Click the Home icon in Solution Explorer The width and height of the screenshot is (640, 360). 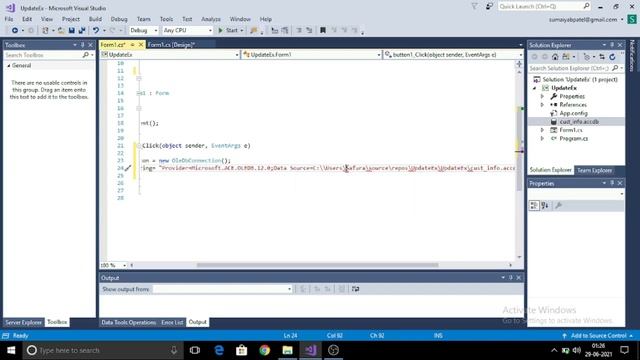pyautogui.click(x=555, y=57)
